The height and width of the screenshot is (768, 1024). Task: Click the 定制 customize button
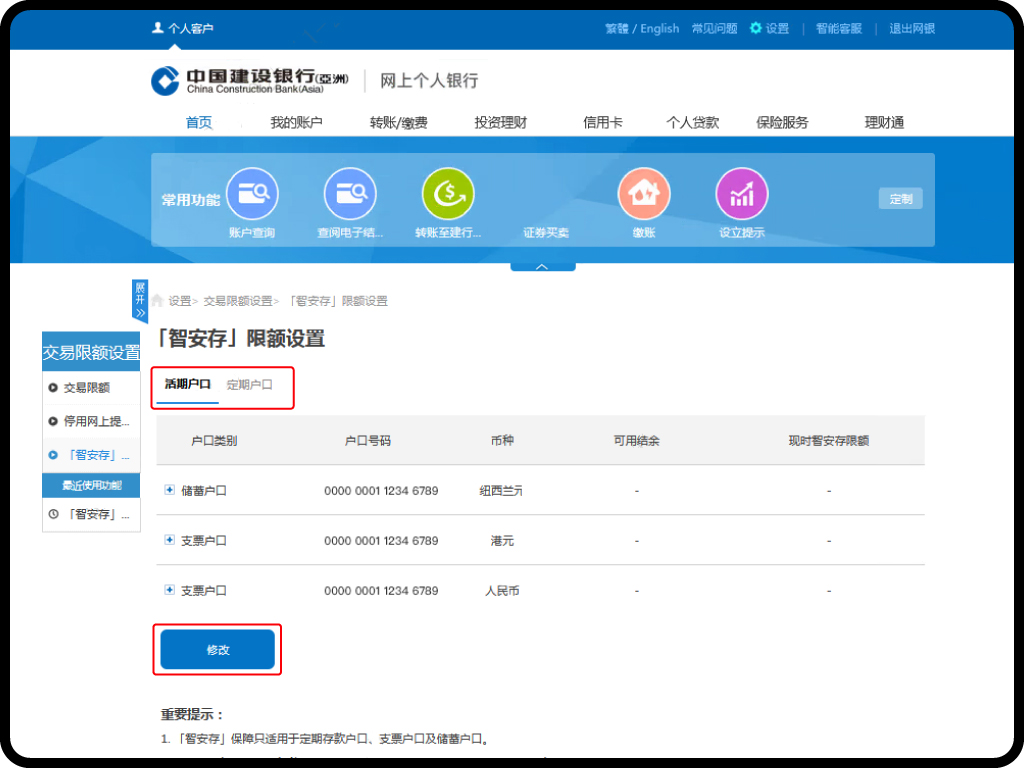click(x=900, y=199)
